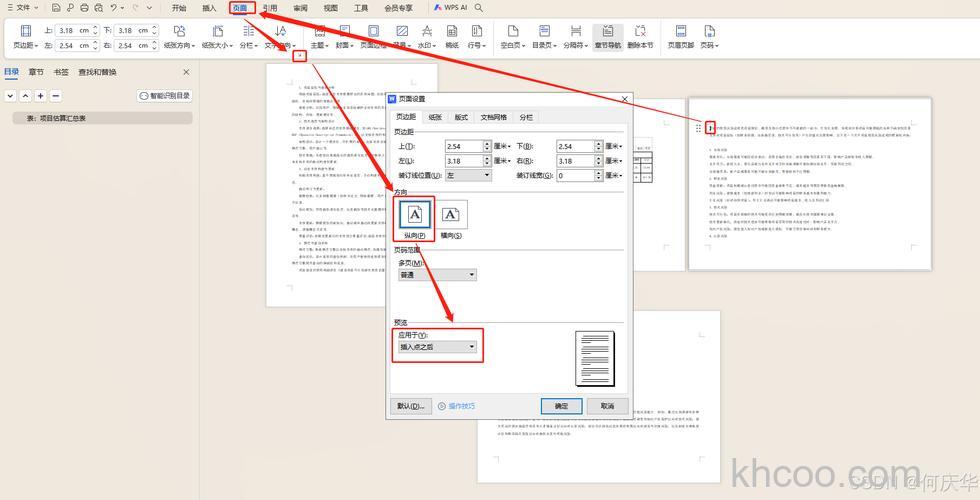Click the 删除本节 delete section icon
980x500 pixels.
[x=640, y=38]
